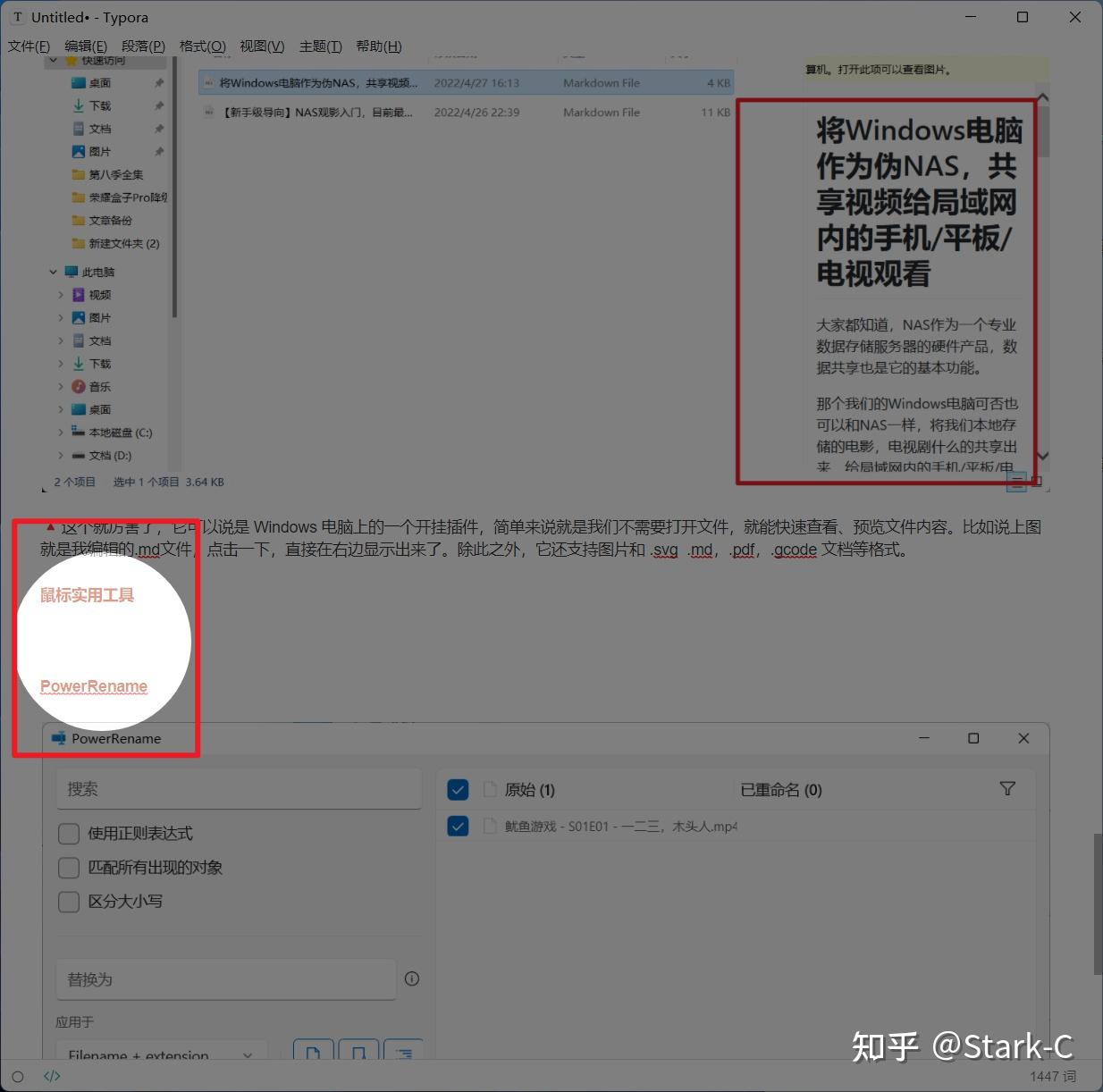Viewport: 1103px width, 1092px height.
Task: Expand the 本地磁盘 (C:) chevron
Action: (61, 433)
